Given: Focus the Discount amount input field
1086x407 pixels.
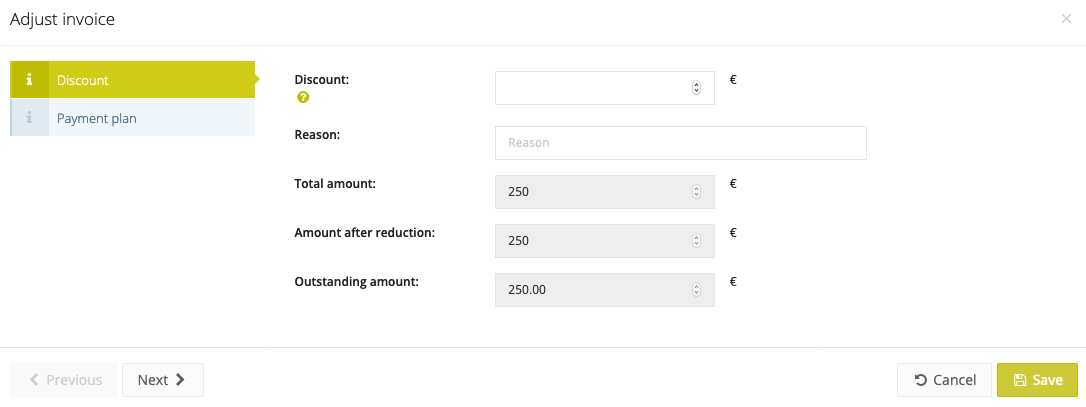Looking at the screenshot, I should [x=605, y=88].
